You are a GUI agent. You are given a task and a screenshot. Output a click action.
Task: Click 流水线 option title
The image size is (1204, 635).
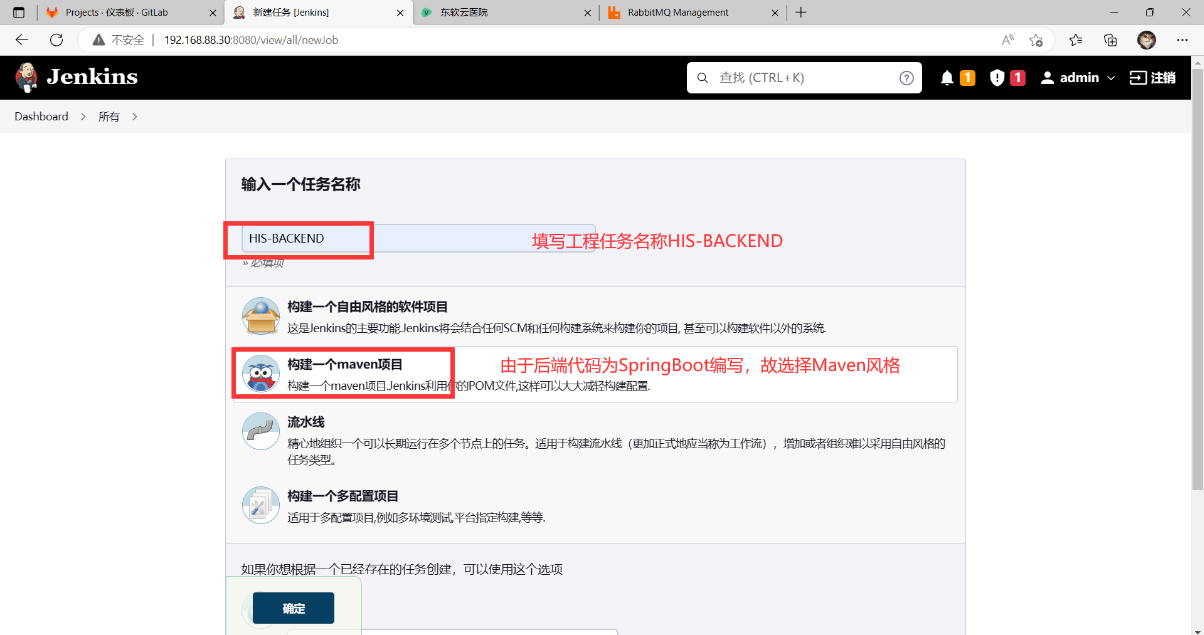[306, 423]
